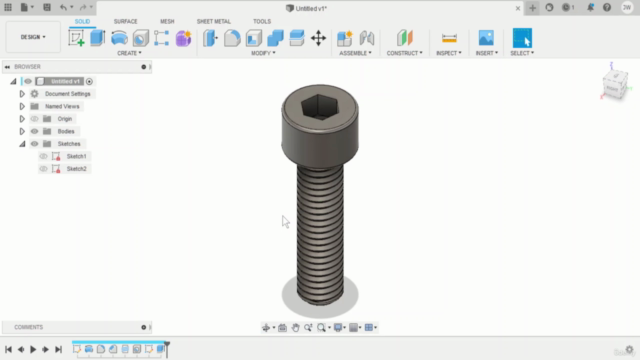This screenshot has height=360, width=640.
Task: Open the MODIFY dropdown menu
Action: click(x=263, y=53)
